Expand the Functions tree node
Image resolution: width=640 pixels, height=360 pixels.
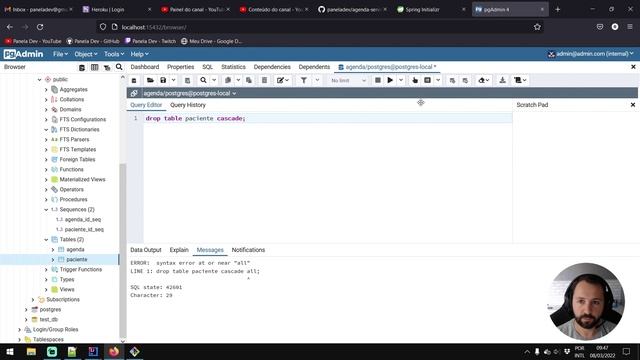point(46,169)
